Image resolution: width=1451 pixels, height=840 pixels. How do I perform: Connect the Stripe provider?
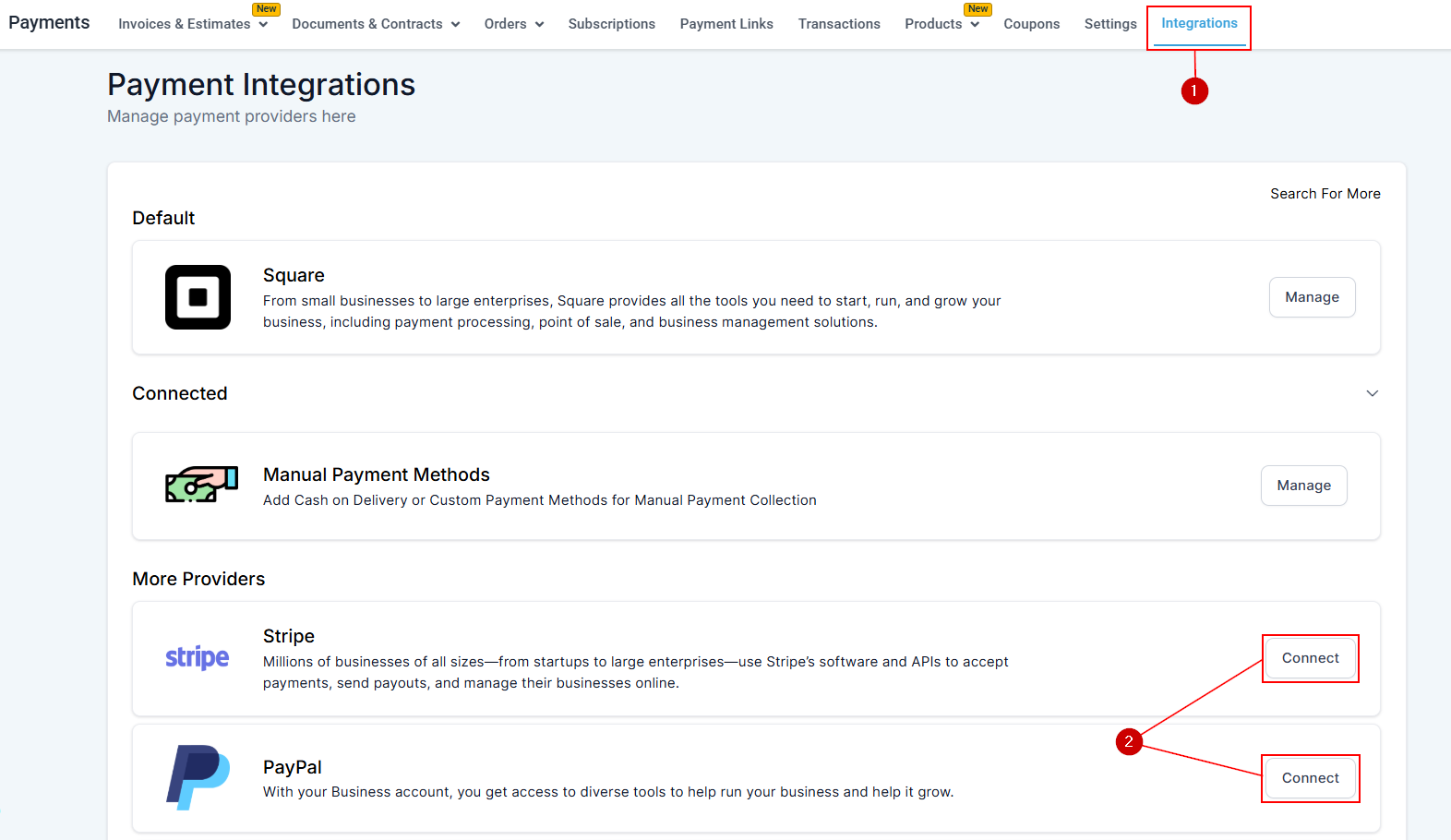point(1310,658)
